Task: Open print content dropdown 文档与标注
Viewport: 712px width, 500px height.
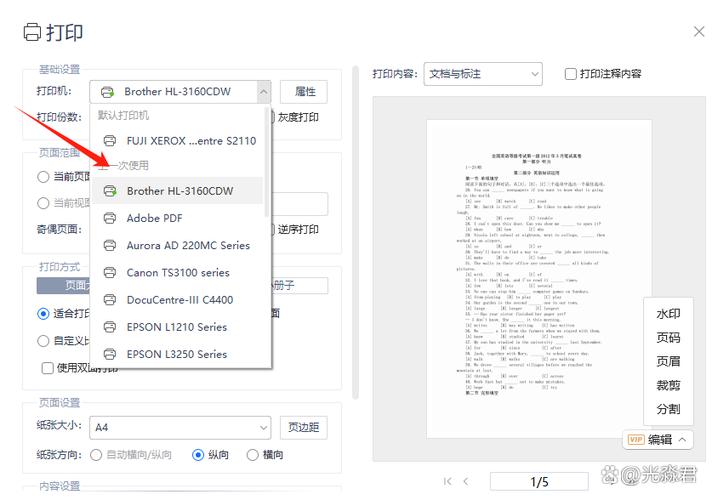Action: pyautogui.click(x=483, y=74)
